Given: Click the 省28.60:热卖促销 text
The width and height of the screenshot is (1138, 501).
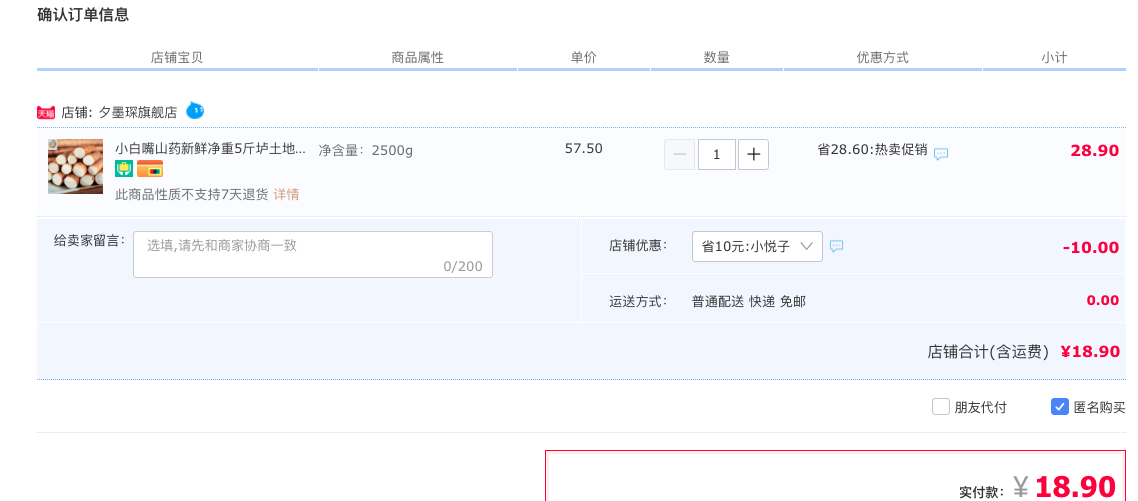Looking at the screenshot, I should pyautogui.click(x=872, y=150).
